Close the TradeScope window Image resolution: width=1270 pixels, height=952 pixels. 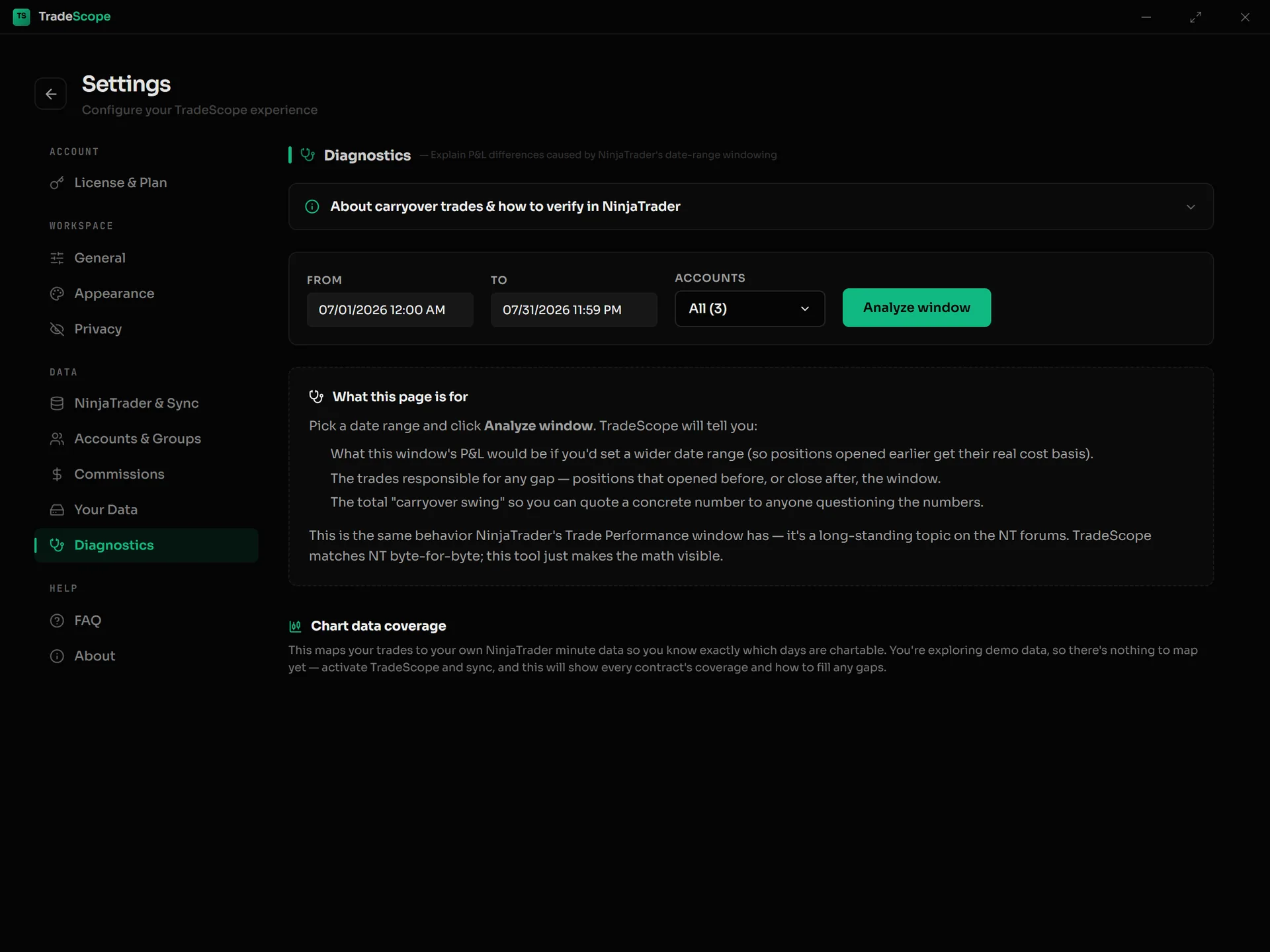[x=1245, y=17]
